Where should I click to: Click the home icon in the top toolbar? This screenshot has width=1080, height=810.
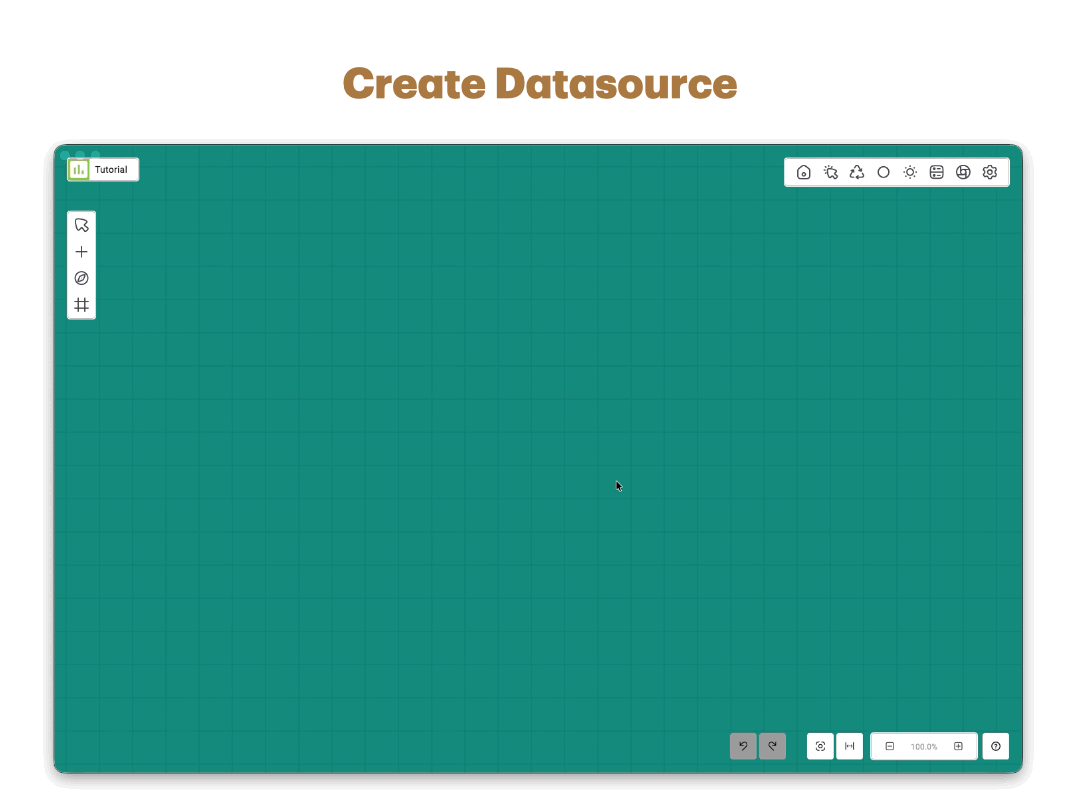(803, 172)
